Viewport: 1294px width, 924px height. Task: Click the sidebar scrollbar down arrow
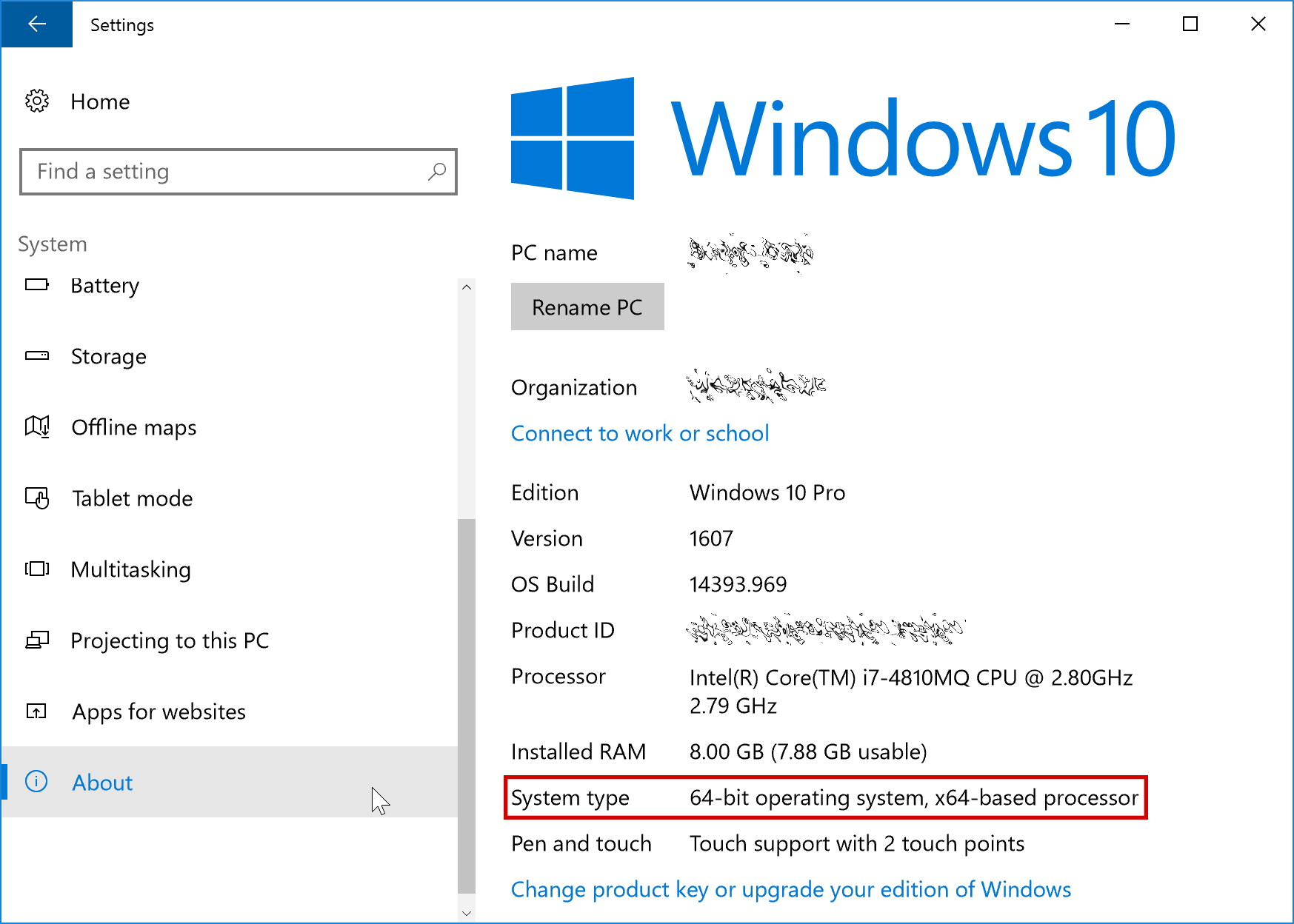tap(467, 914)
